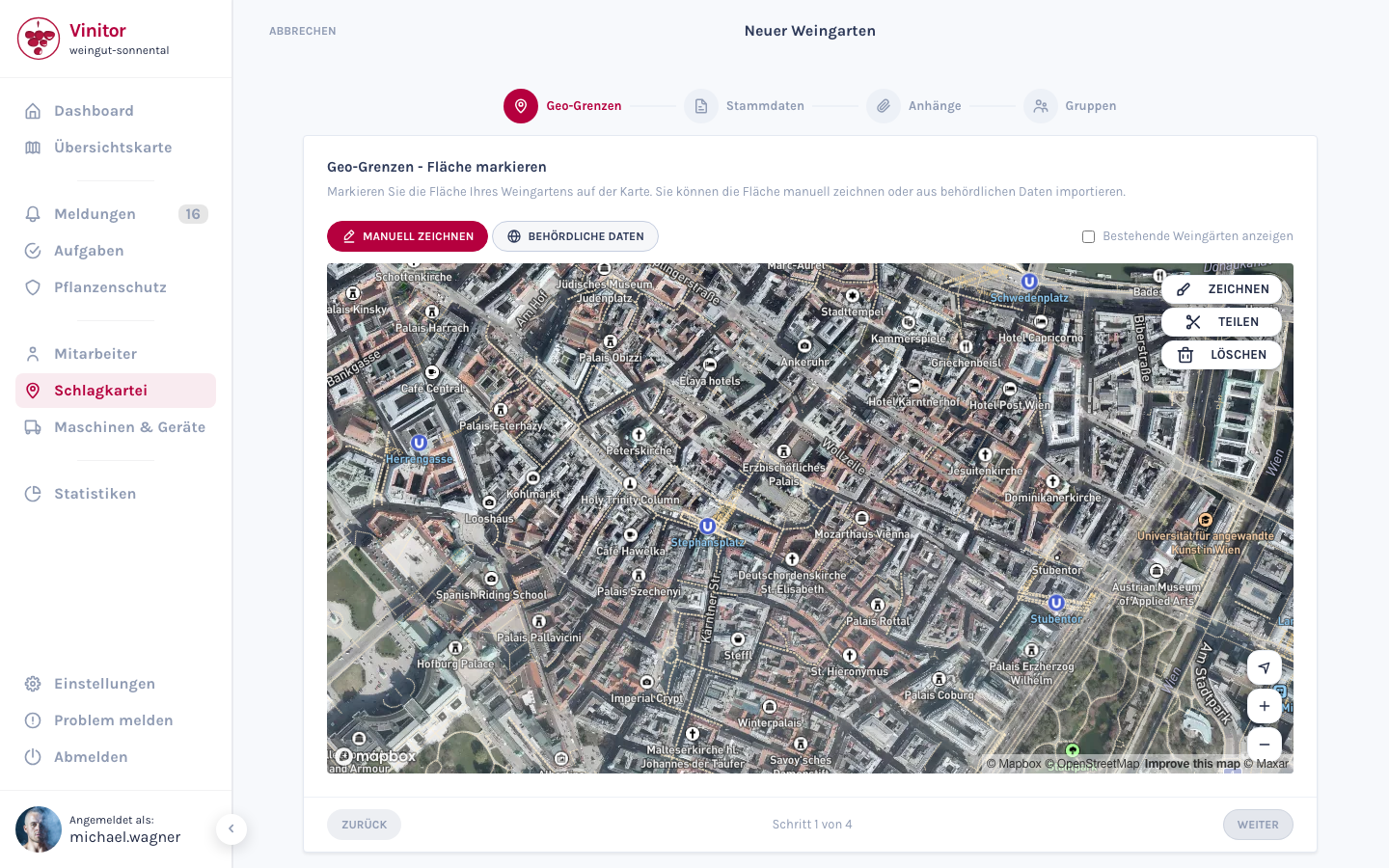Viewport: 1389px width, 868px height.
Task: Select Schlagkartei in the sidebar
Action: point(116,391)
